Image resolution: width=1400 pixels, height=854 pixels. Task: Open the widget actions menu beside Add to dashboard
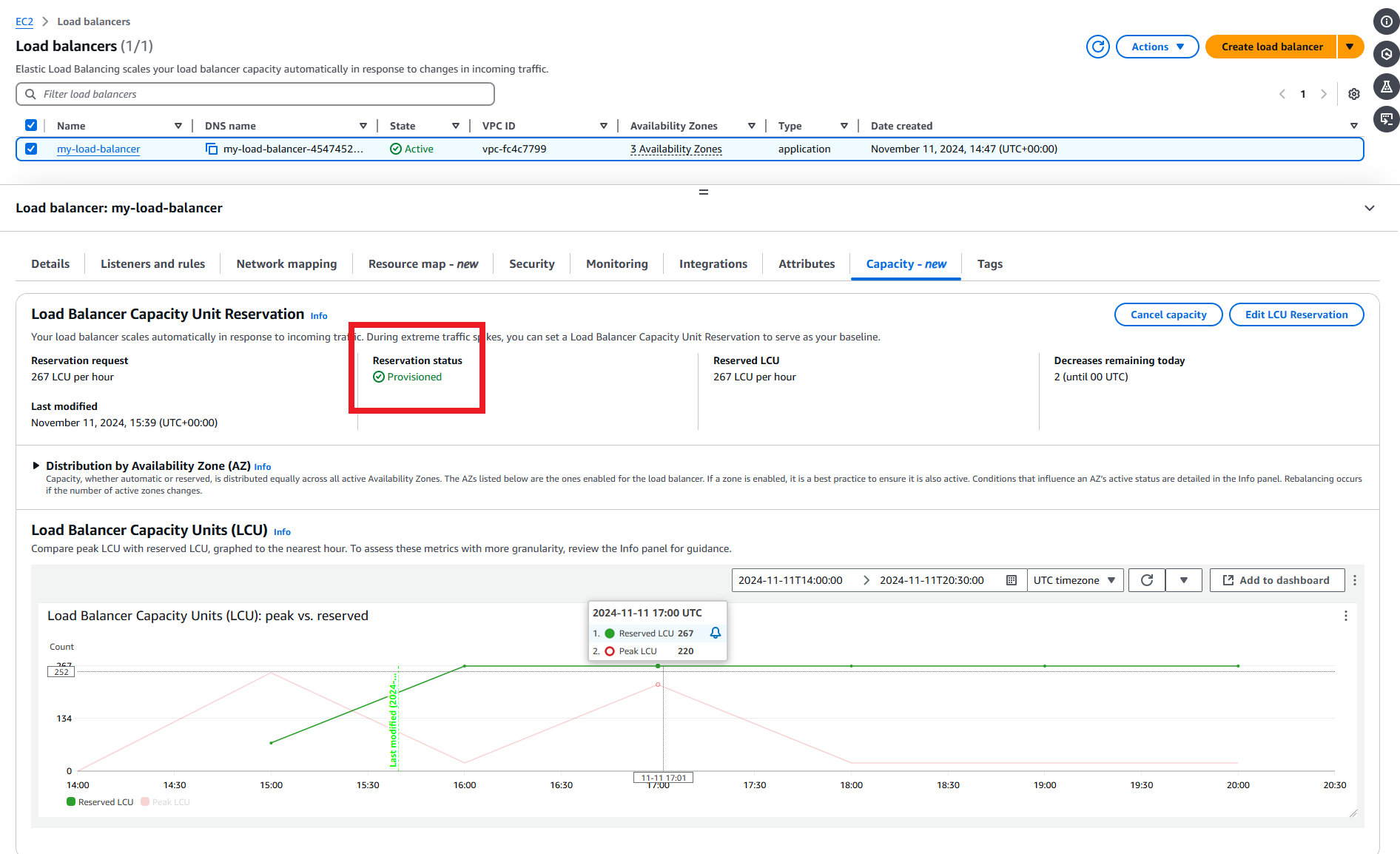(x=1355, y=580)
